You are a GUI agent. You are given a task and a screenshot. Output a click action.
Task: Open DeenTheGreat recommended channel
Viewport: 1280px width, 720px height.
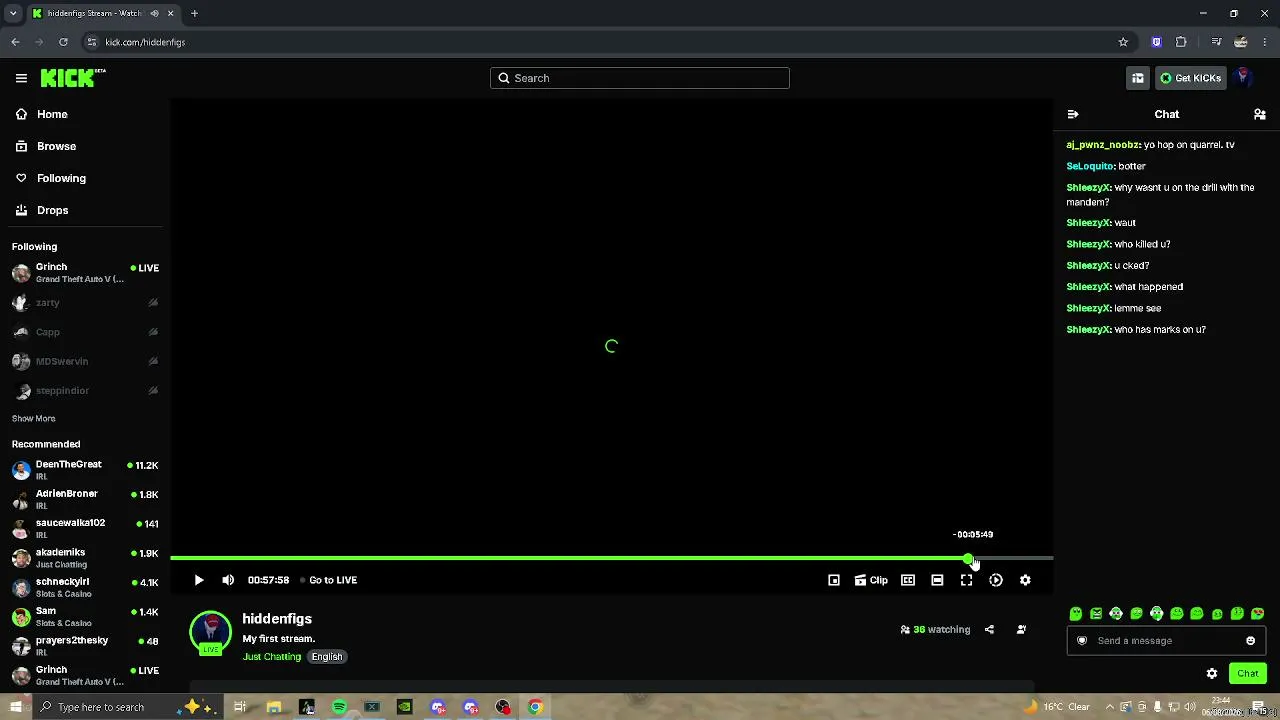point(84,470)
